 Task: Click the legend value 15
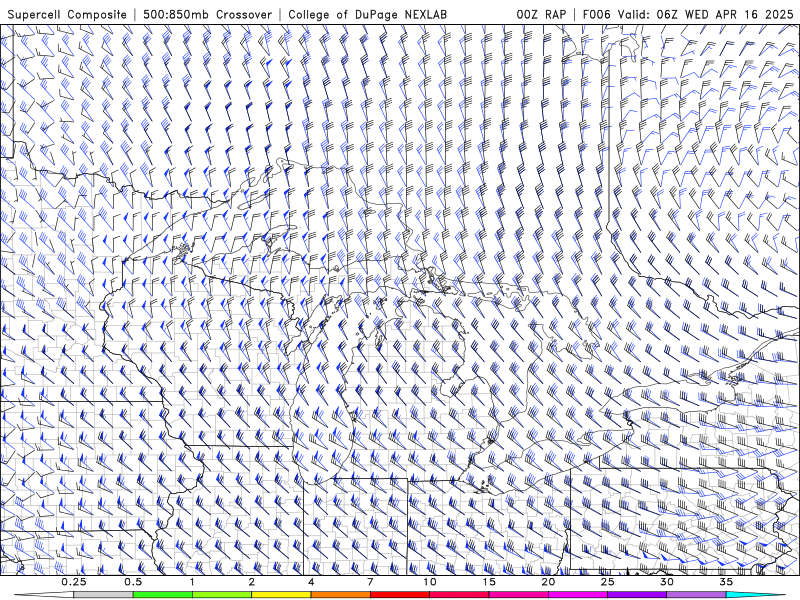(x=489, y=582)
